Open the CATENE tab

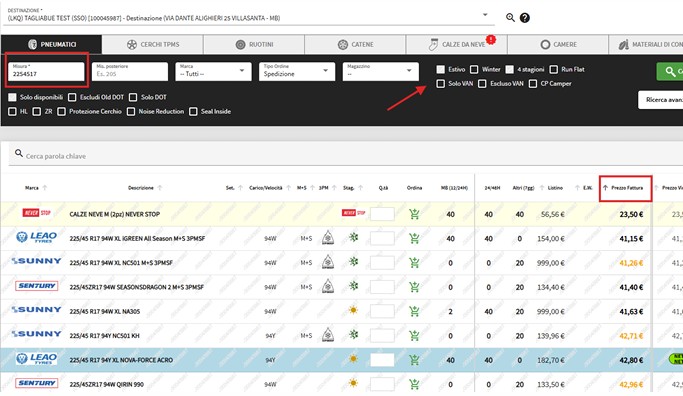355,44
